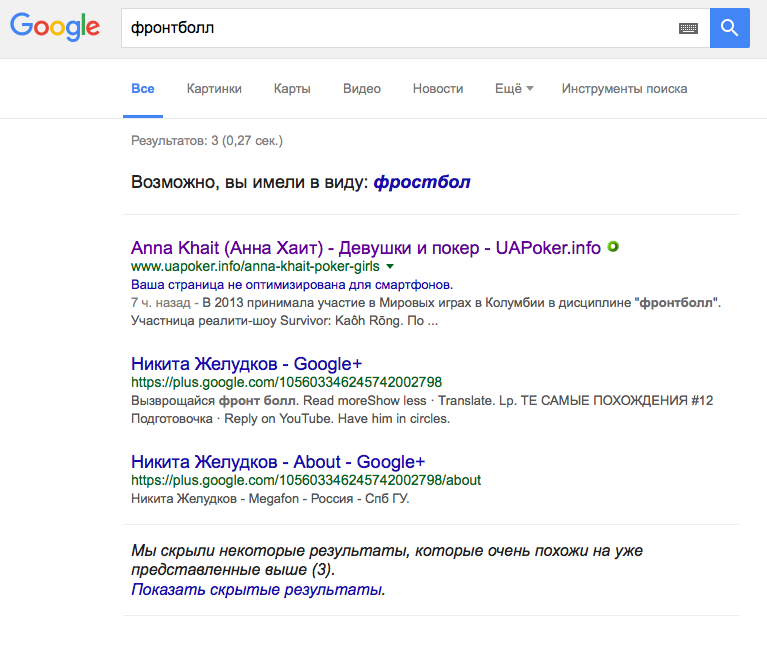Focus the search field containing фронтболл
767x661 pixels.
click(415, 28)
